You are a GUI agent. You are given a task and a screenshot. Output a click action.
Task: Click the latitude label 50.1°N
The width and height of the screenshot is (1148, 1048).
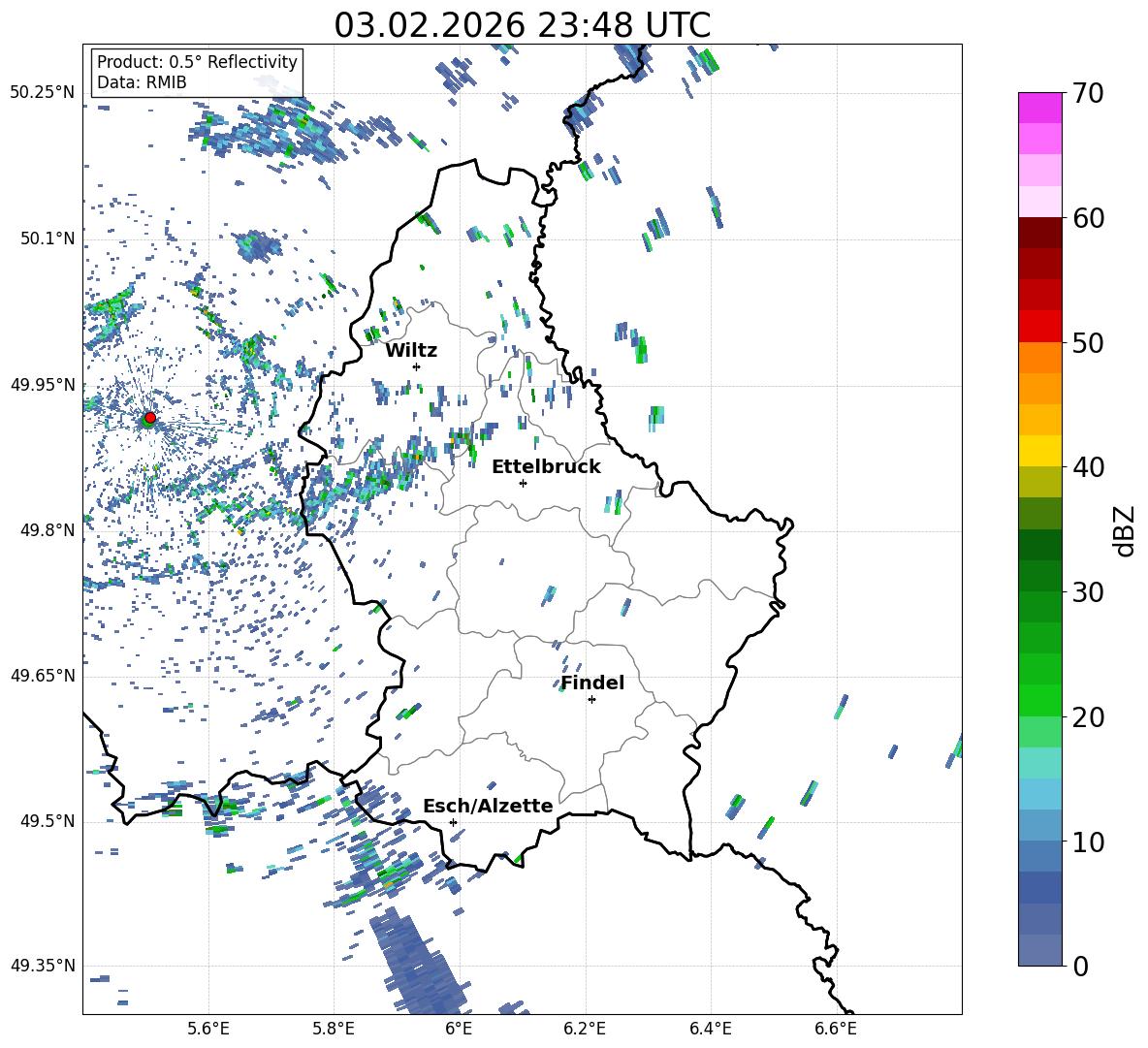48,238
